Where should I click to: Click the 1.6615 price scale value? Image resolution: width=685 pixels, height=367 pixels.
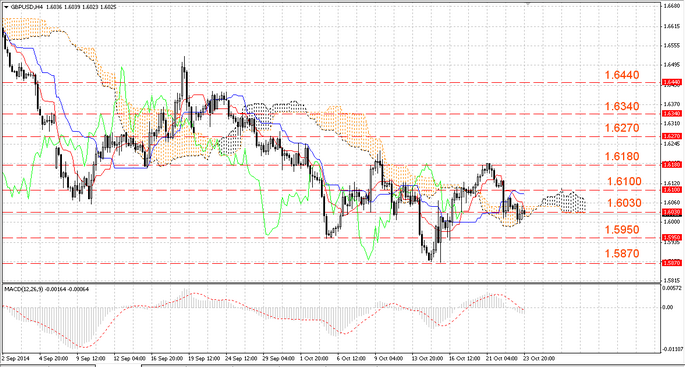pyautogui.click(x=671, y=26)
